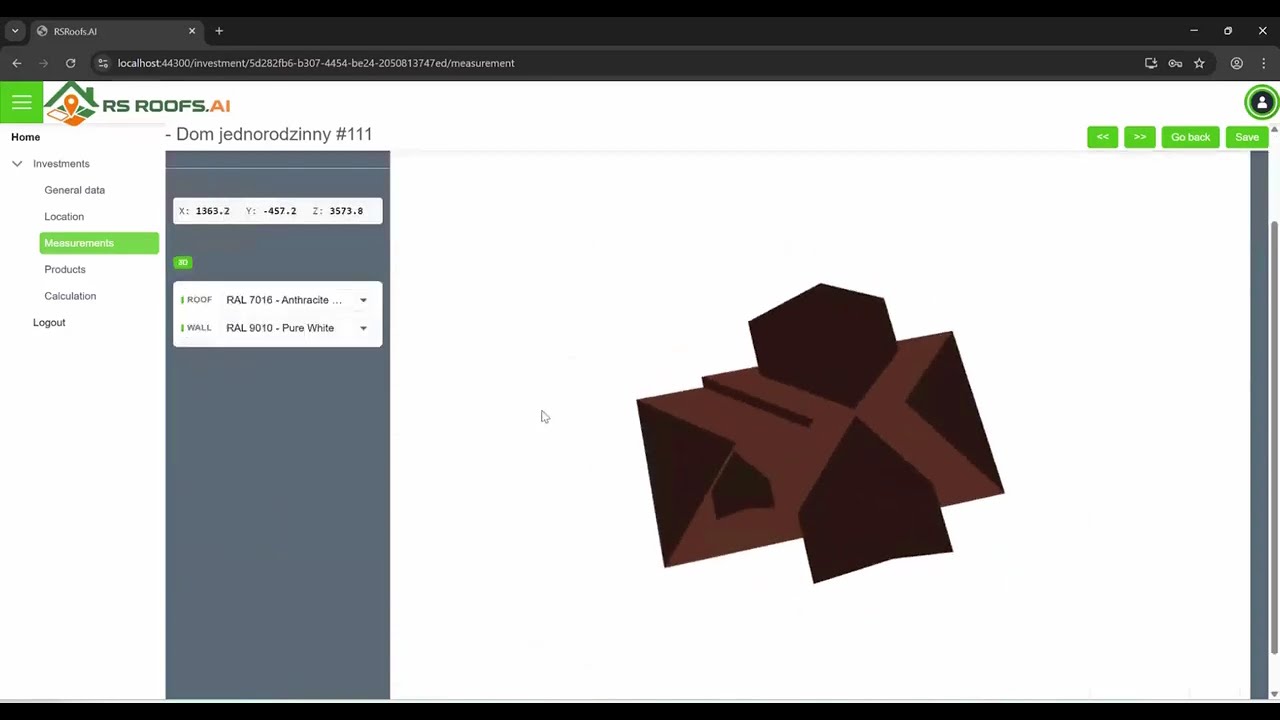
Task: Click Logout in sidebar
Action: [x=49, y=322]
